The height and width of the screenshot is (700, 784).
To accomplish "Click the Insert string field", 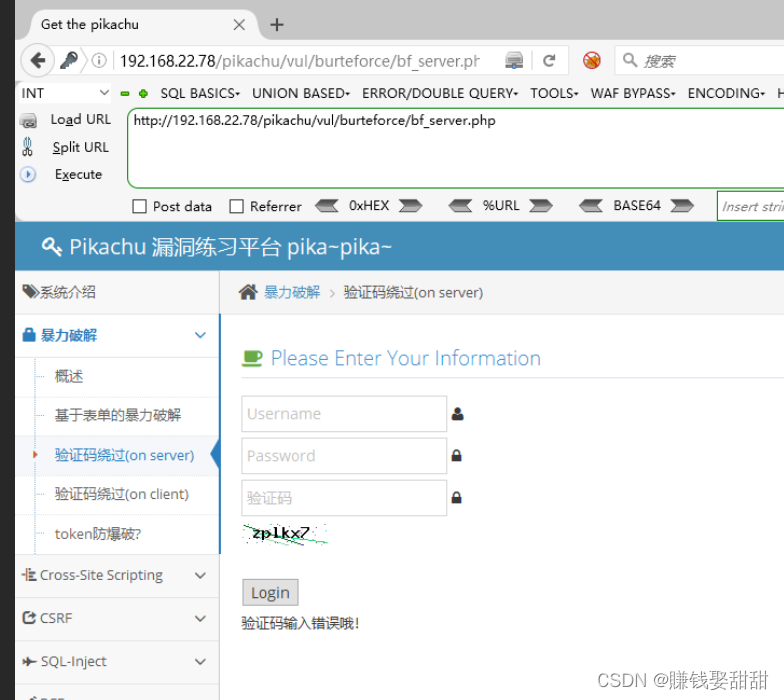I will pos(750,206).
